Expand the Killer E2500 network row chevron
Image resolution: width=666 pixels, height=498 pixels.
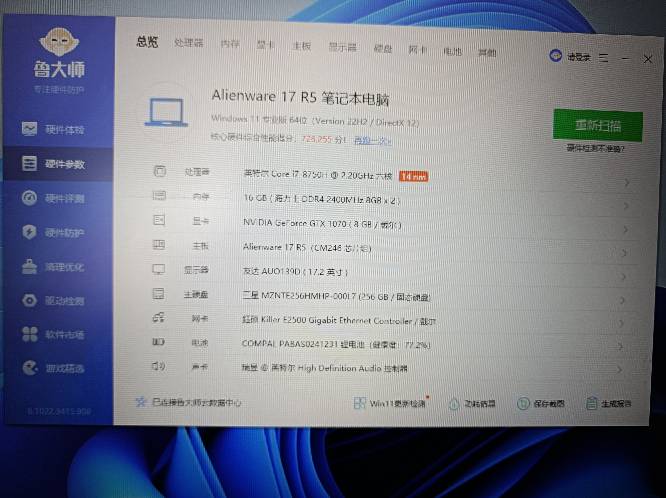621,324
